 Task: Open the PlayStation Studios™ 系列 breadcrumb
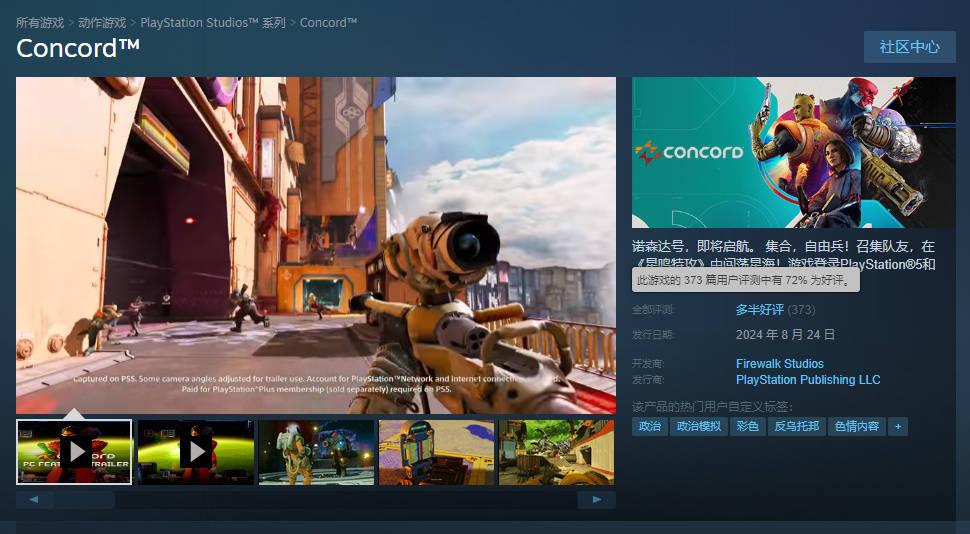(x=213, y=23)
